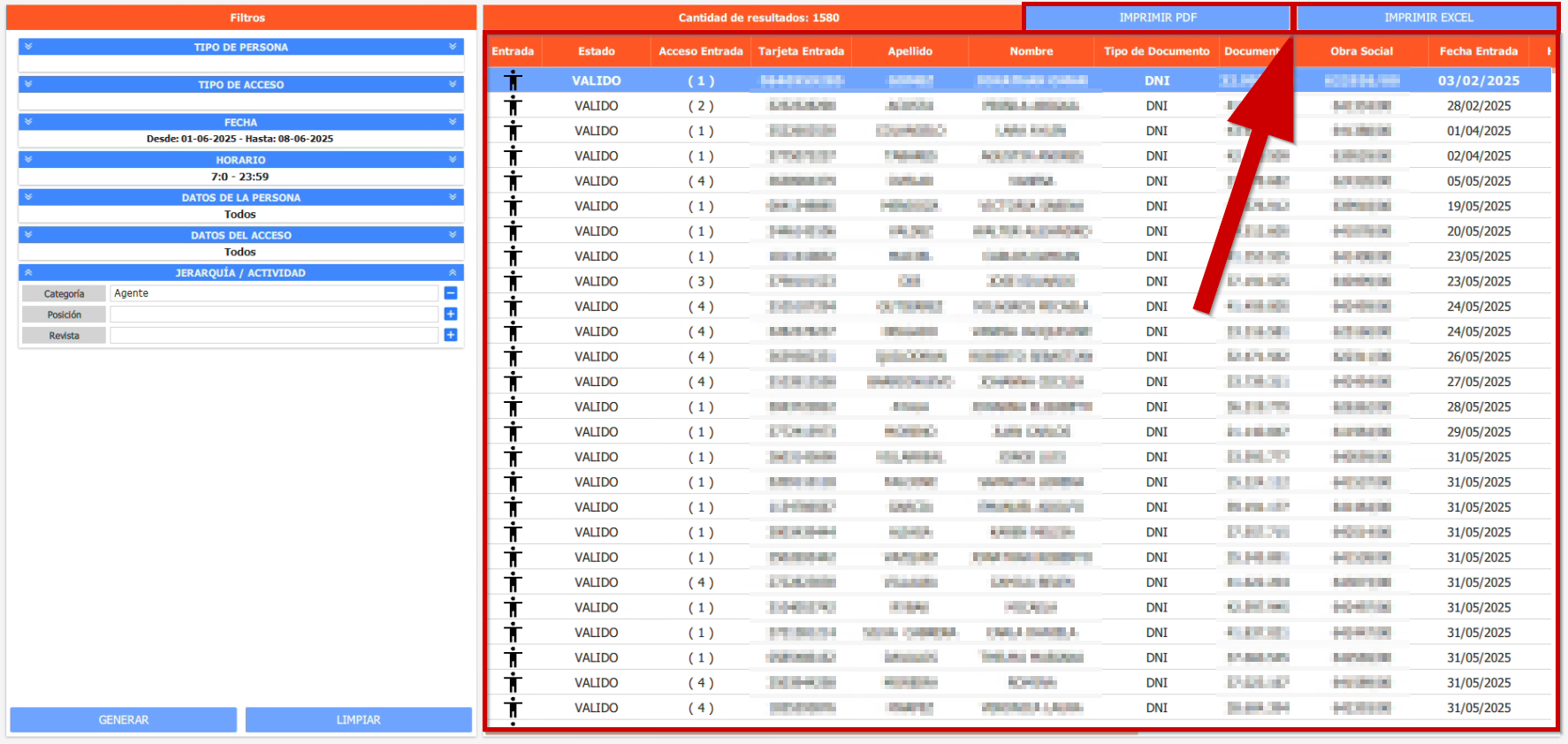This screenshot has width=1568, height=744.
Task: Remove the Categoría filter with minus icon
Action: pyautogui.click(x=451, y=293)
